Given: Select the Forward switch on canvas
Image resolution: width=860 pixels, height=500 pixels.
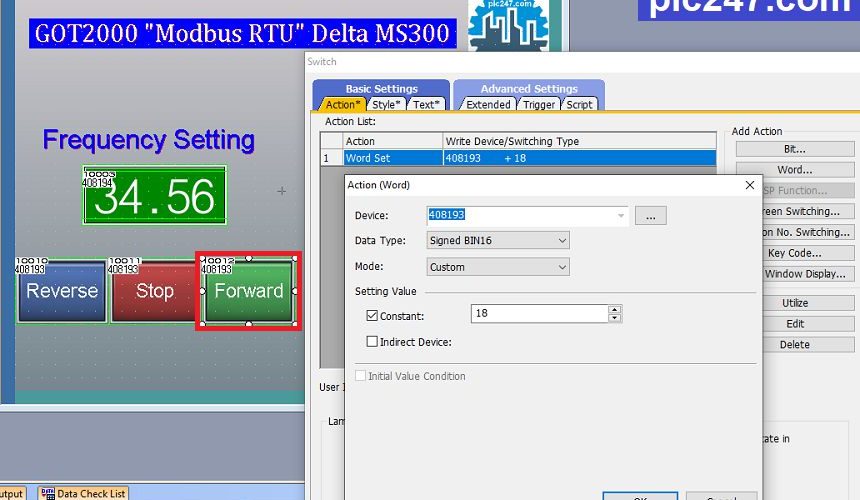Looking at the screenshot, I should click(x=248, y=291).
